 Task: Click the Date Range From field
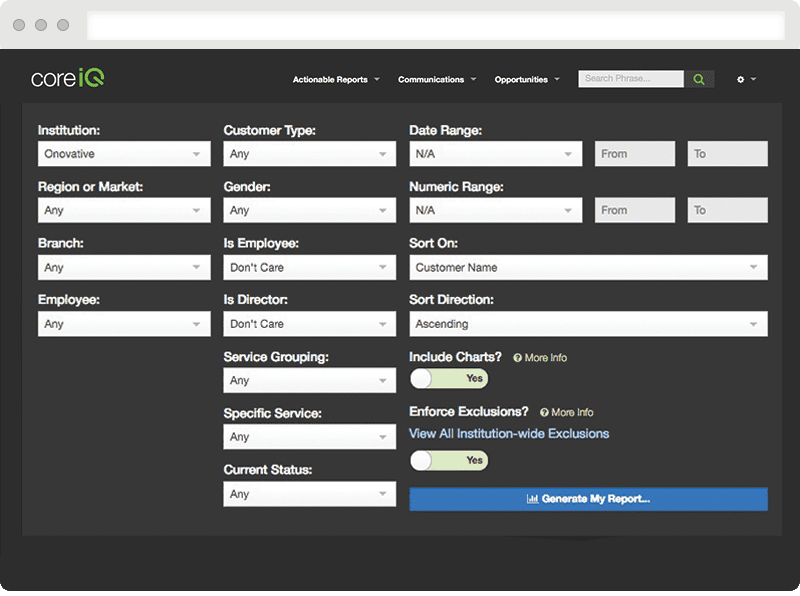[635, 154]
